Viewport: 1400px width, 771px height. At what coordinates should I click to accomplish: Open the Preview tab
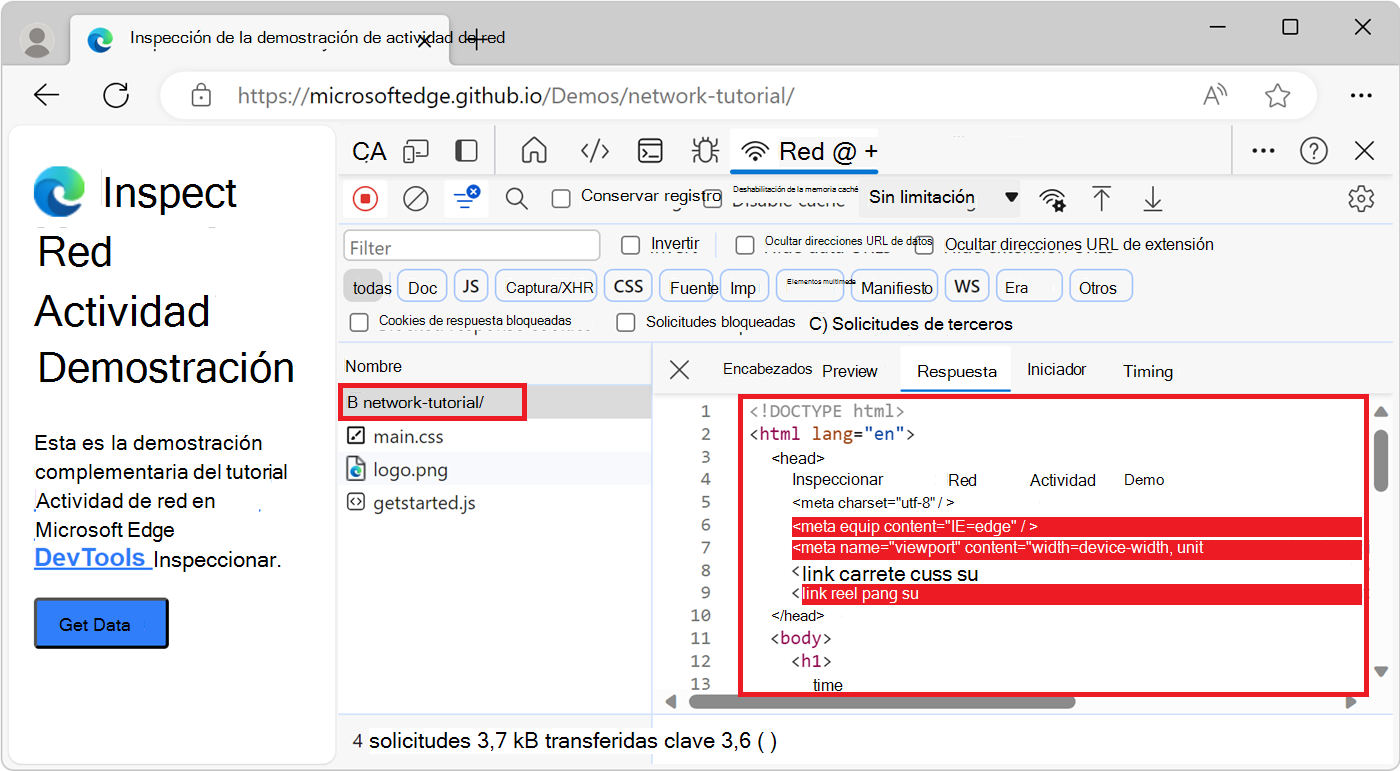point(850,371)
